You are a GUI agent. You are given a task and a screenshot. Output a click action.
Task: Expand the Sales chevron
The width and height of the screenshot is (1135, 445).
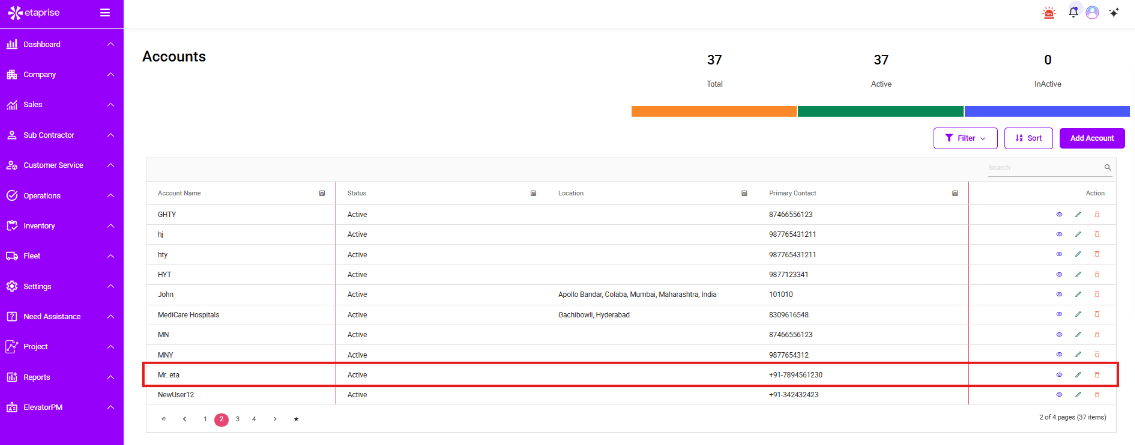(111, 105)
